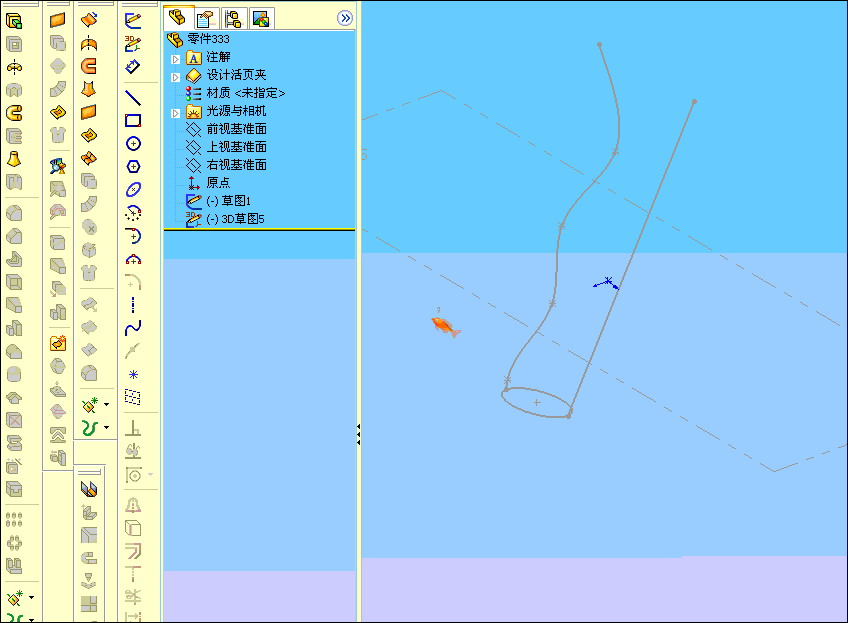848x623 pixels.
Task: Click the Swept Surface tool
Action: click(89, 66)
